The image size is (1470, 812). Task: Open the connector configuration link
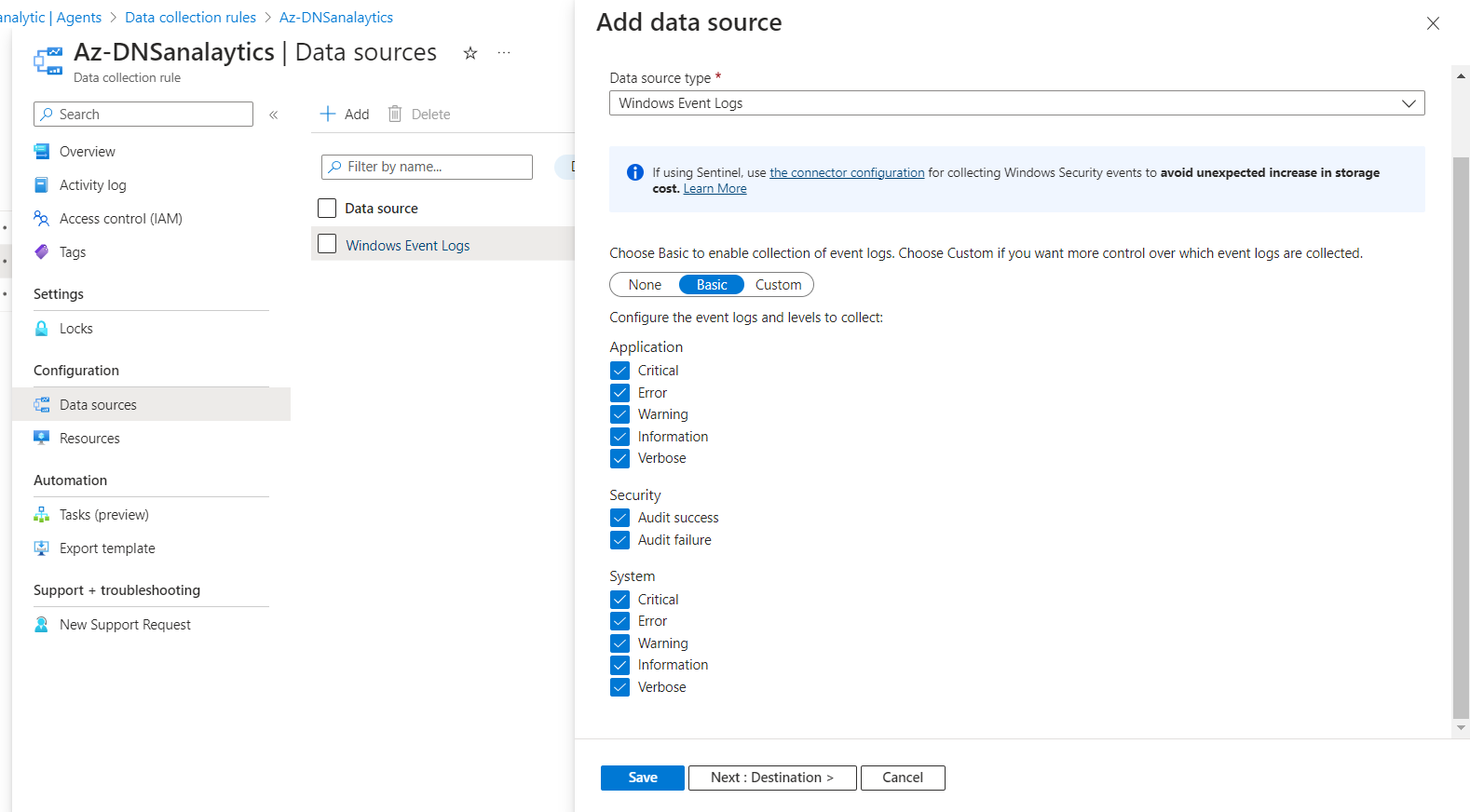[847, 172]
